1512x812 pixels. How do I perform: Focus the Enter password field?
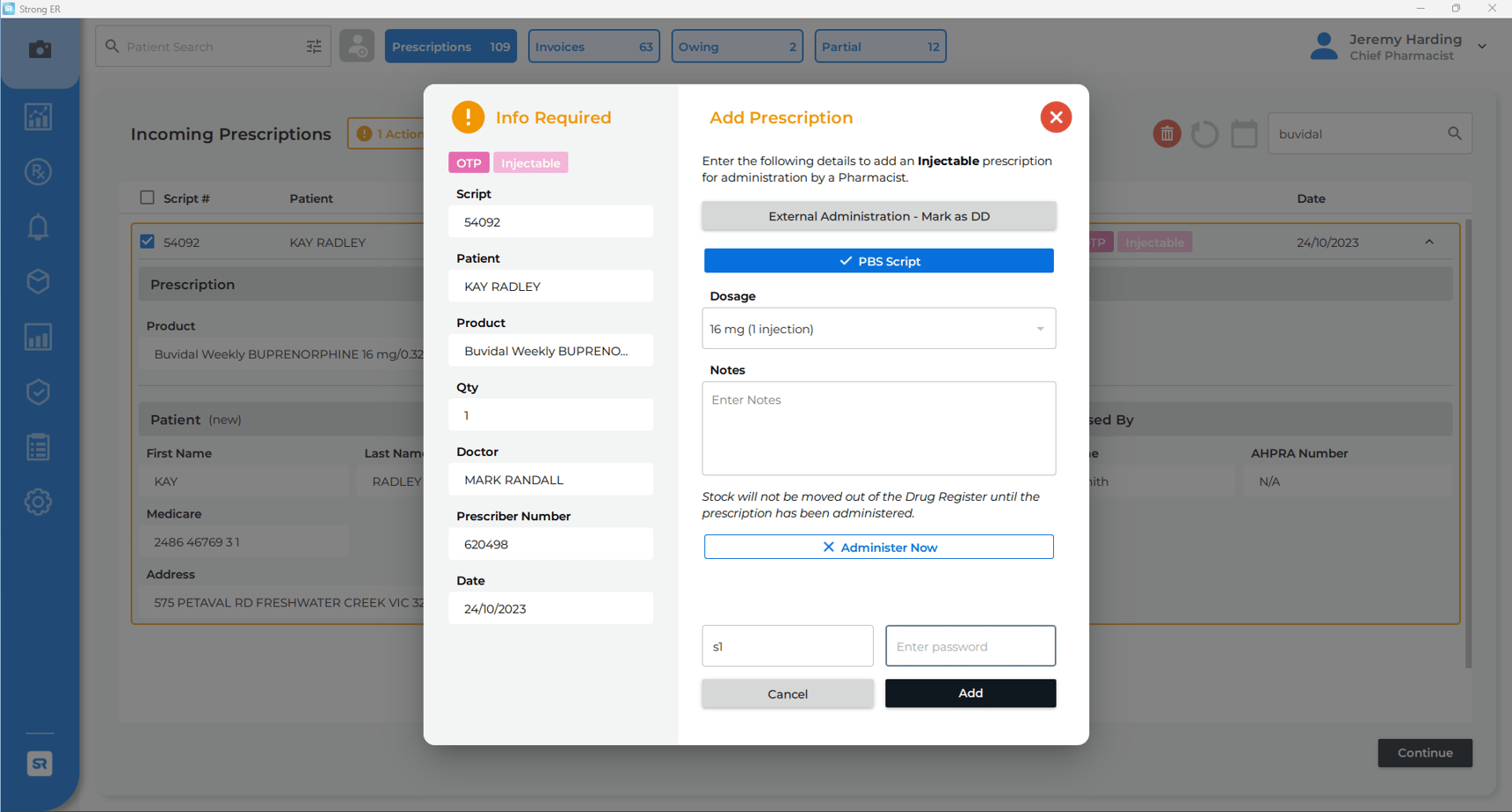970,646
